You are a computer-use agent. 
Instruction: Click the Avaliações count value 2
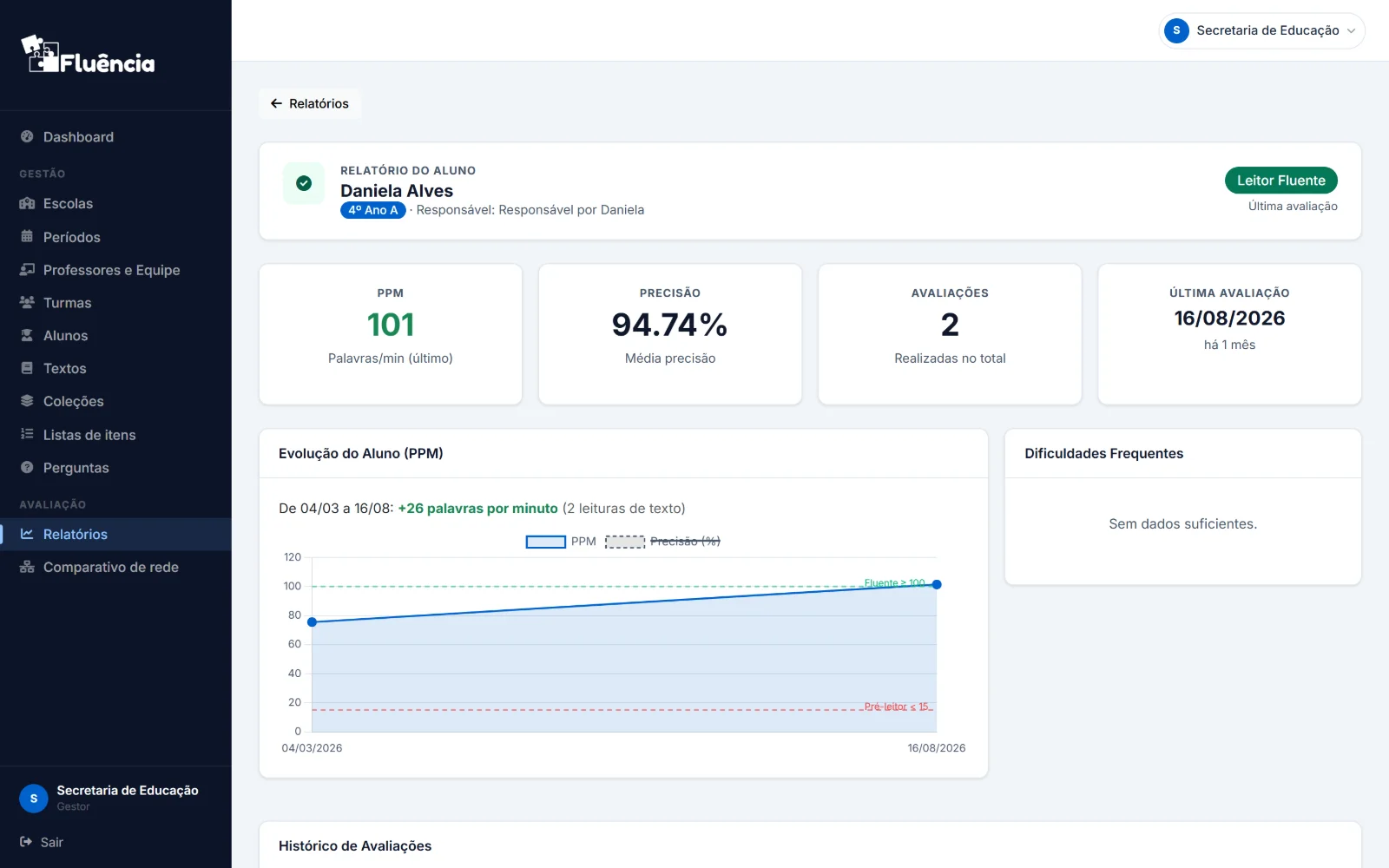(950, 325)
